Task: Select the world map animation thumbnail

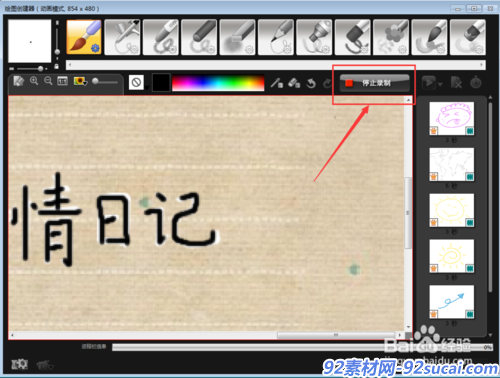Action: coord(452,164)
